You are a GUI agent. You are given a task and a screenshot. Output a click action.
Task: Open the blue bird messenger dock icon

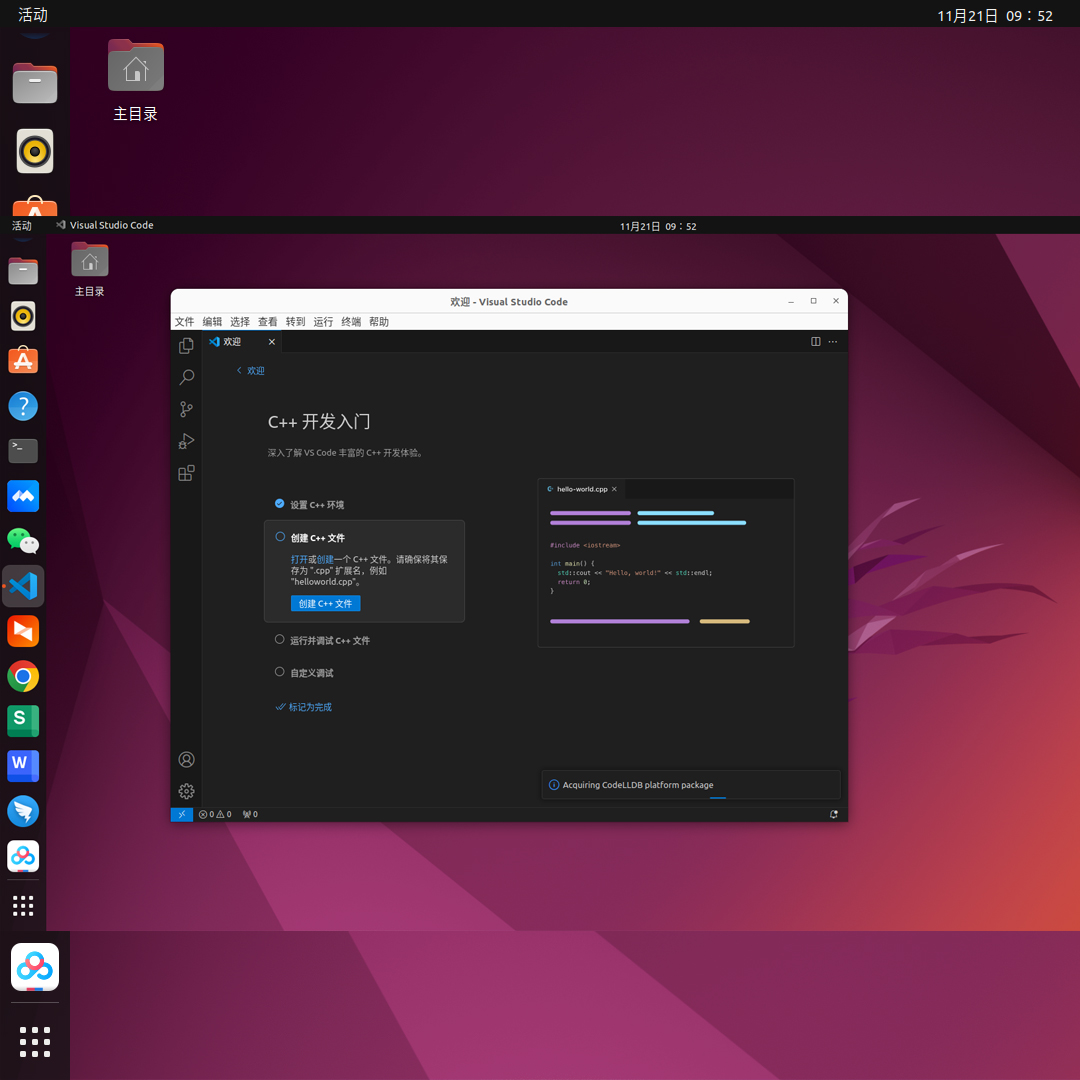coord(23,811)
